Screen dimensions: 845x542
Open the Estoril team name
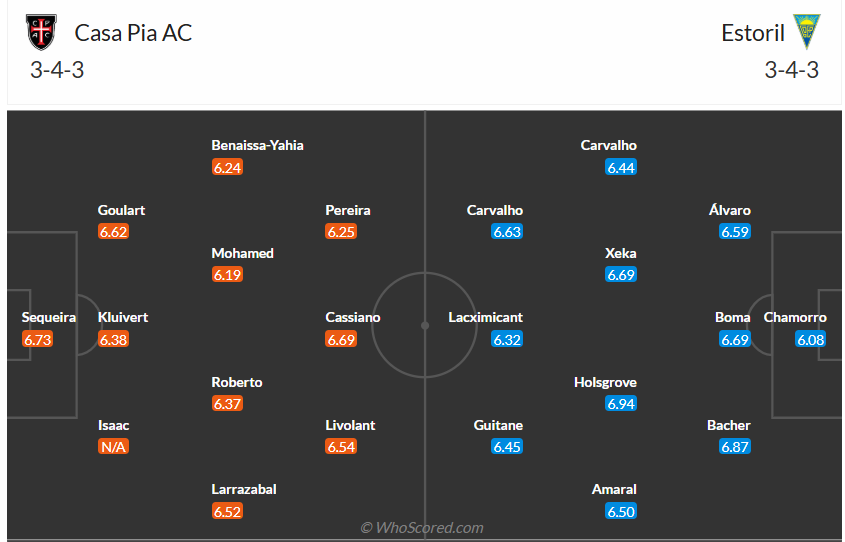752,33
